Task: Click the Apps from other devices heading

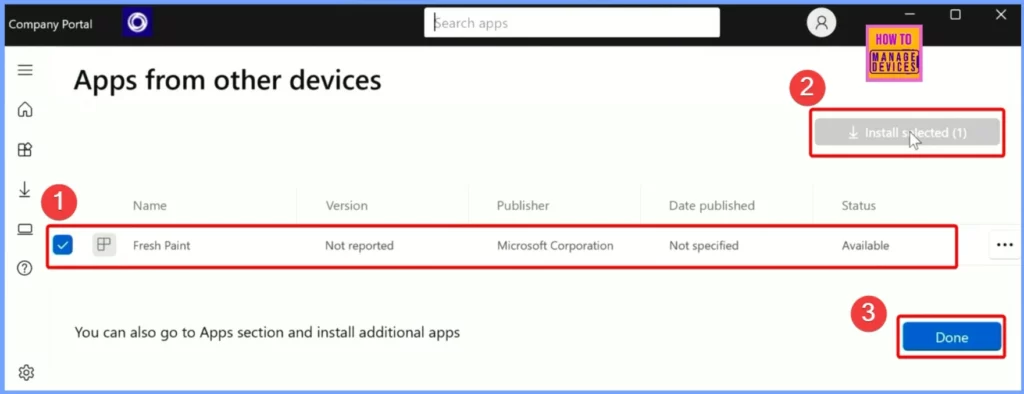Action: pos(227,80)
